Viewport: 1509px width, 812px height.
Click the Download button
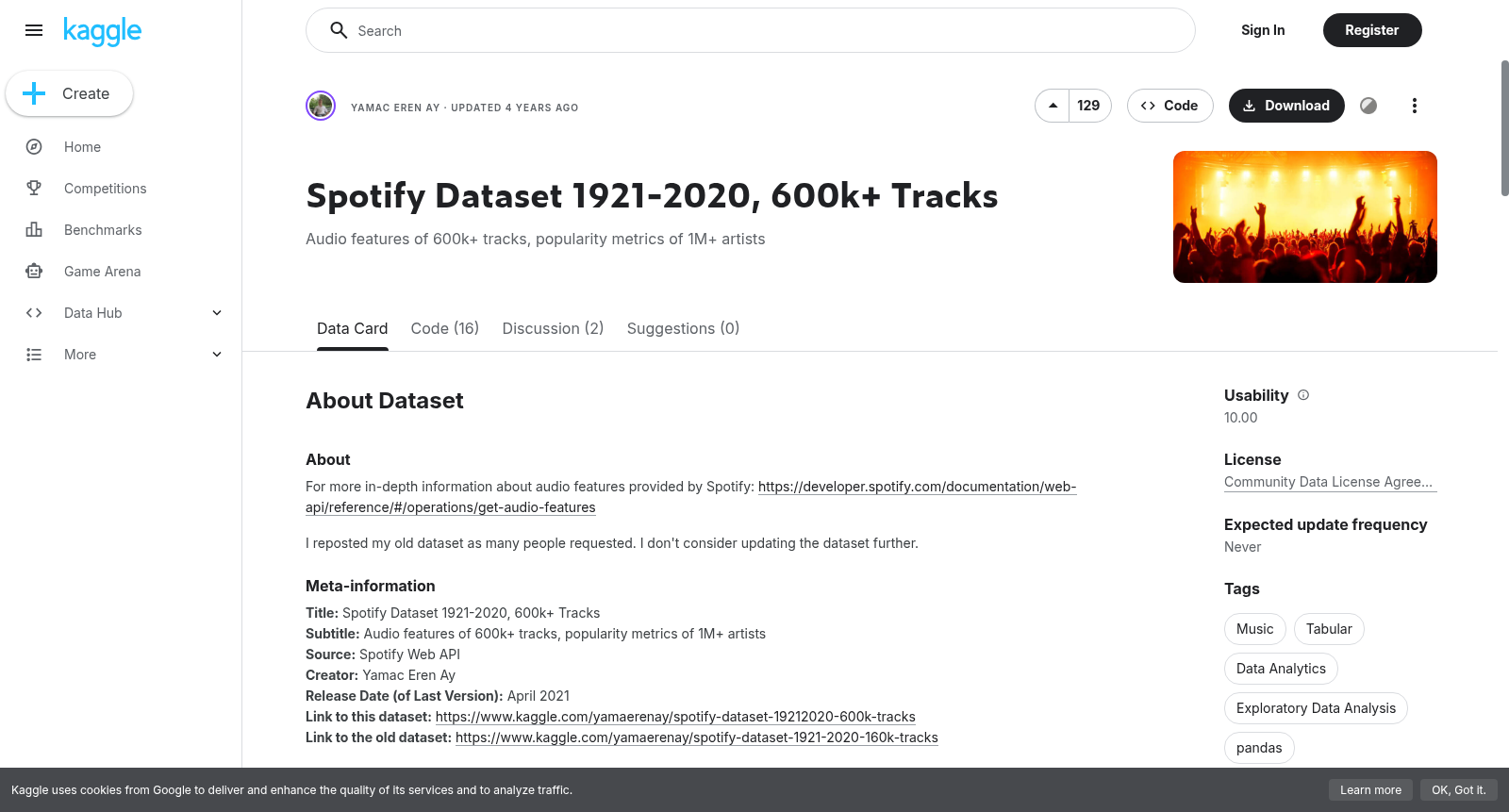click(x=1286, y=106)
